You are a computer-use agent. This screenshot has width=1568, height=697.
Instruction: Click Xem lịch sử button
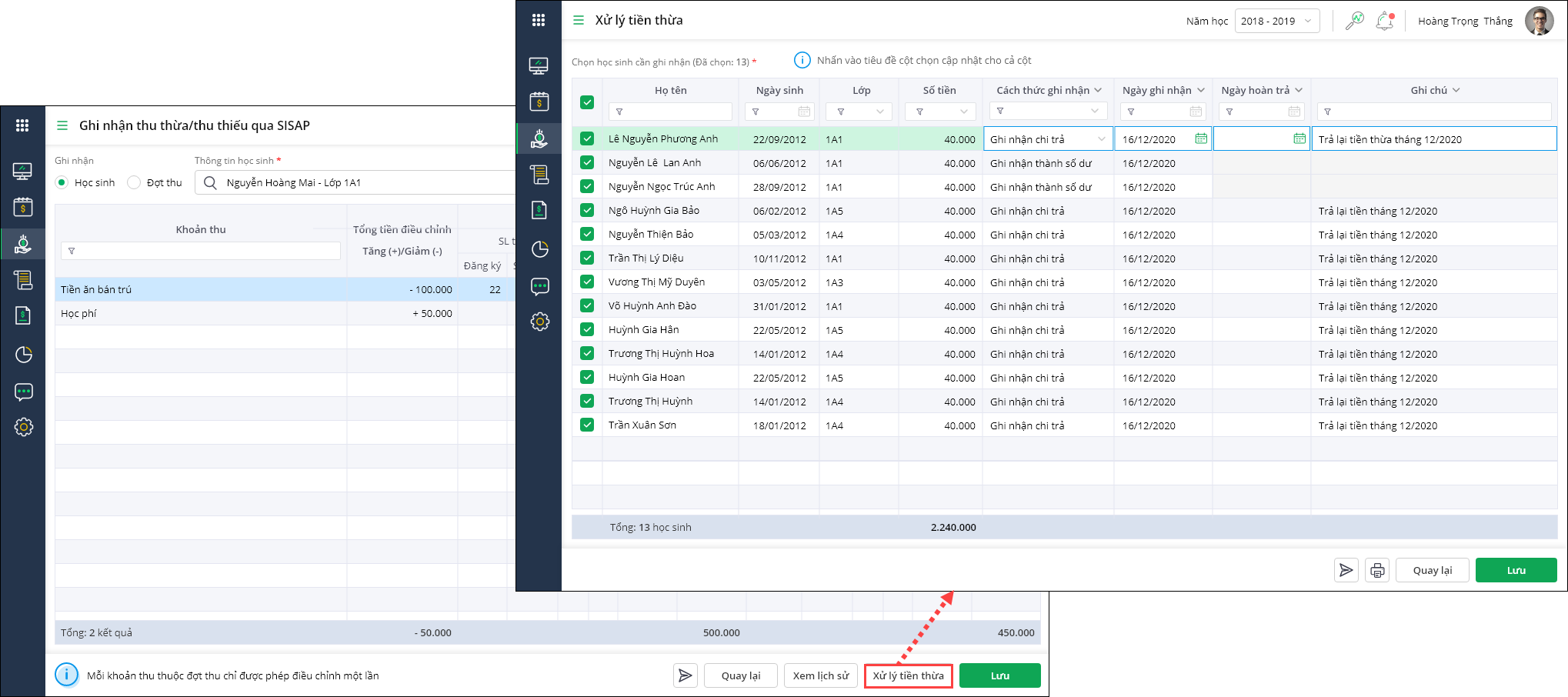coord(821,675)
